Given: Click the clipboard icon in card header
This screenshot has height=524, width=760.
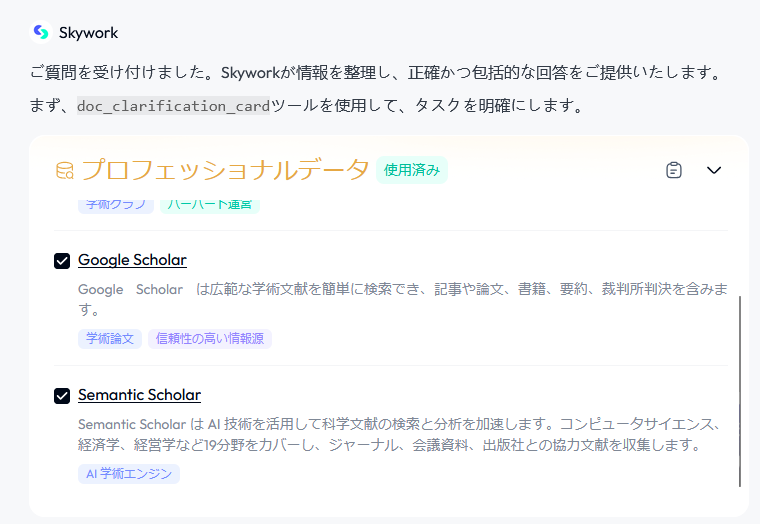Looking at the screenshot, I should point(674,170).
